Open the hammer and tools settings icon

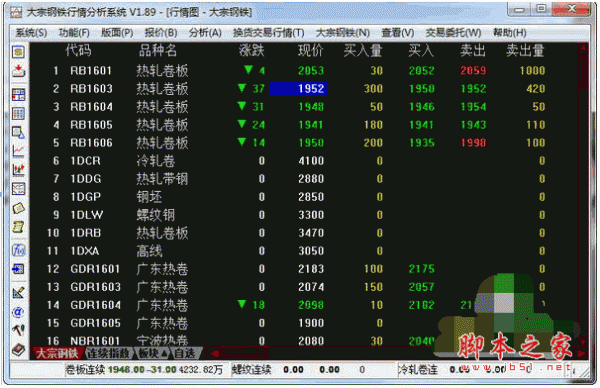[18, 330]
